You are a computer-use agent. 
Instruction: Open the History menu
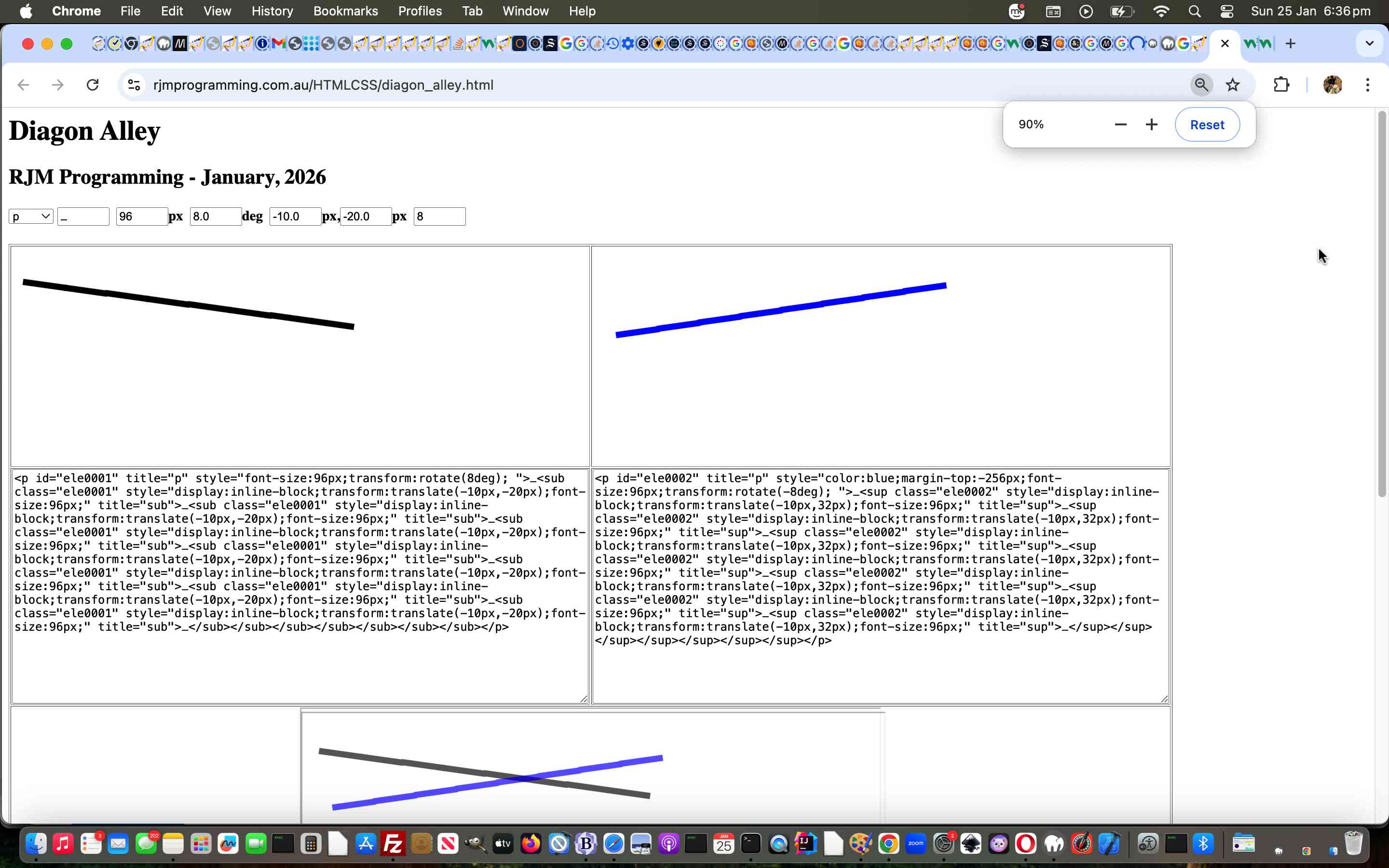[272, 11]
